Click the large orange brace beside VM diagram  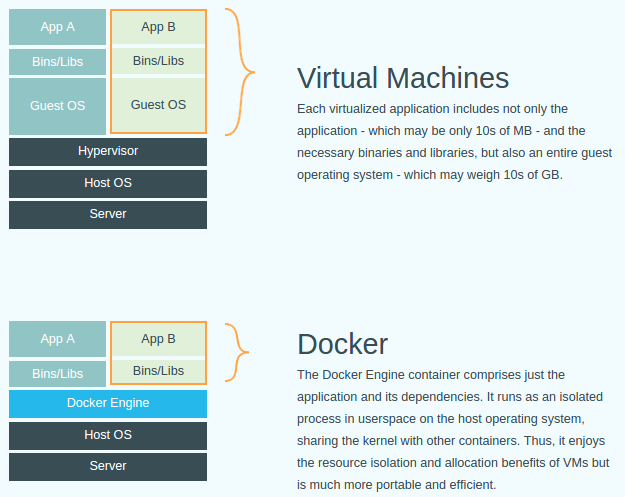240,72
